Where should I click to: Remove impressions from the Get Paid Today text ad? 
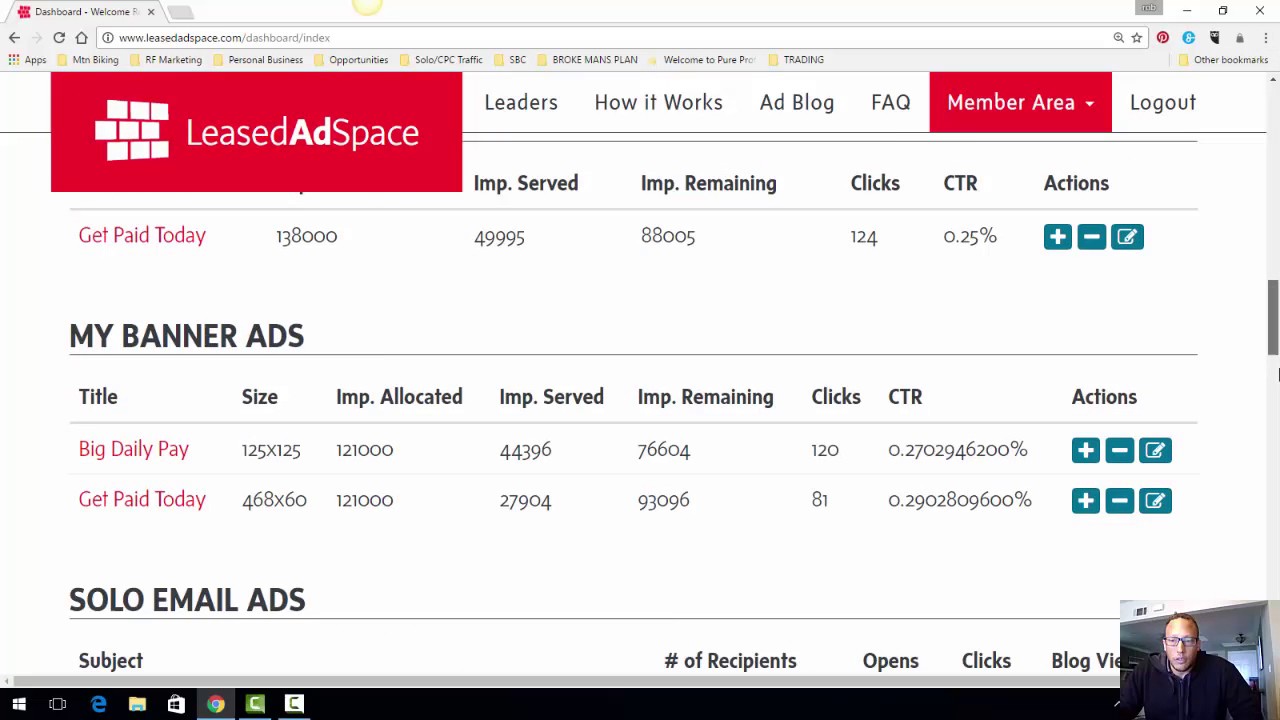coord(1091,237)
